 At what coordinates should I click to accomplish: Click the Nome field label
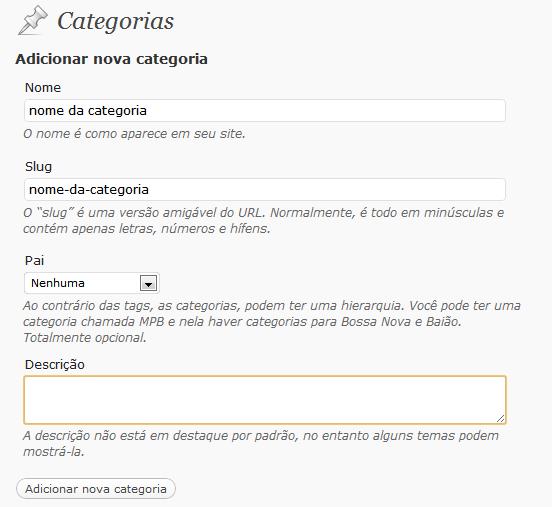point(43,87)
